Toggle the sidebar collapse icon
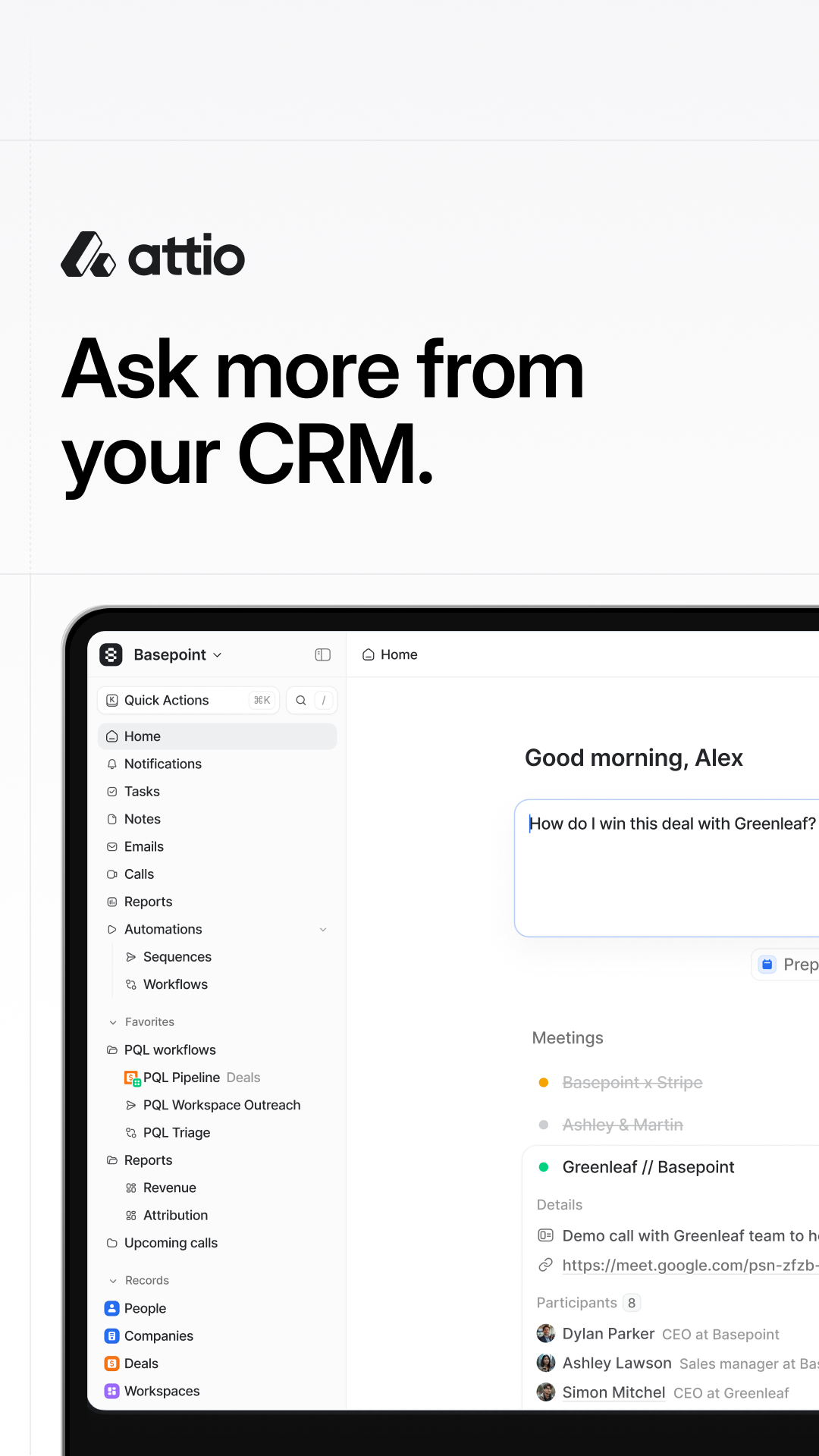819x1456 pixels. tap(323, 654)
